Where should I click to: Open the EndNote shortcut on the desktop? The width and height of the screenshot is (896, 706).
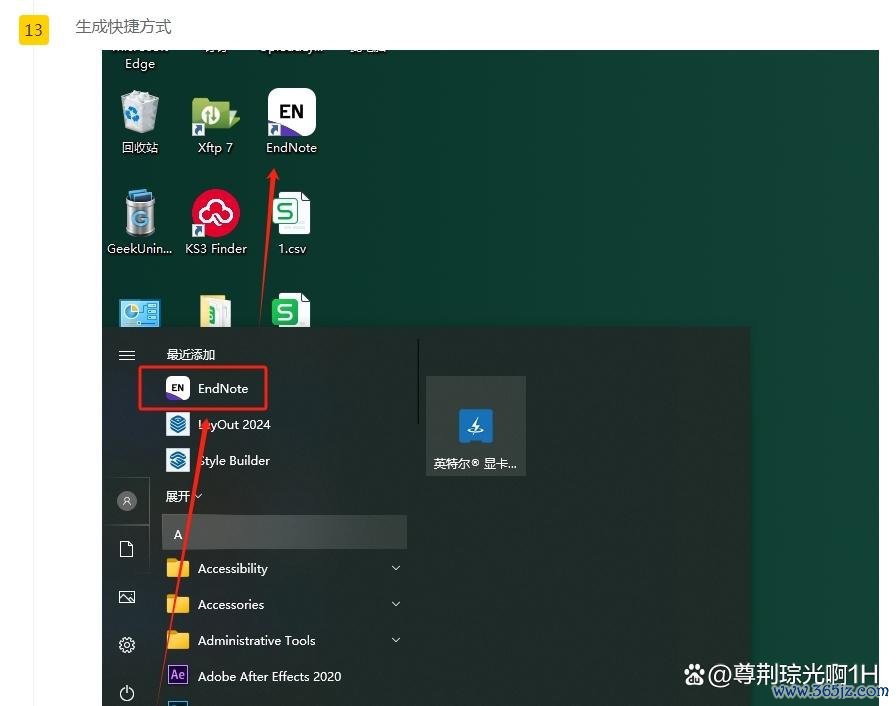pos(291,121)
